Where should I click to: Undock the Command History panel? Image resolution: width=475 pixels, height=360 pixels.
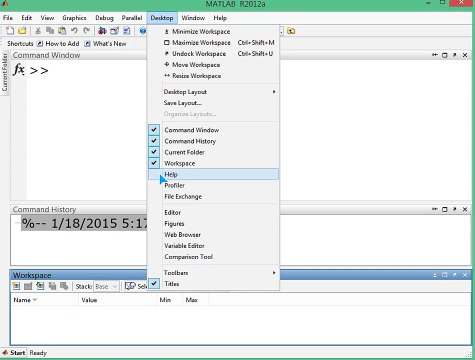click(x=455, y=209)
